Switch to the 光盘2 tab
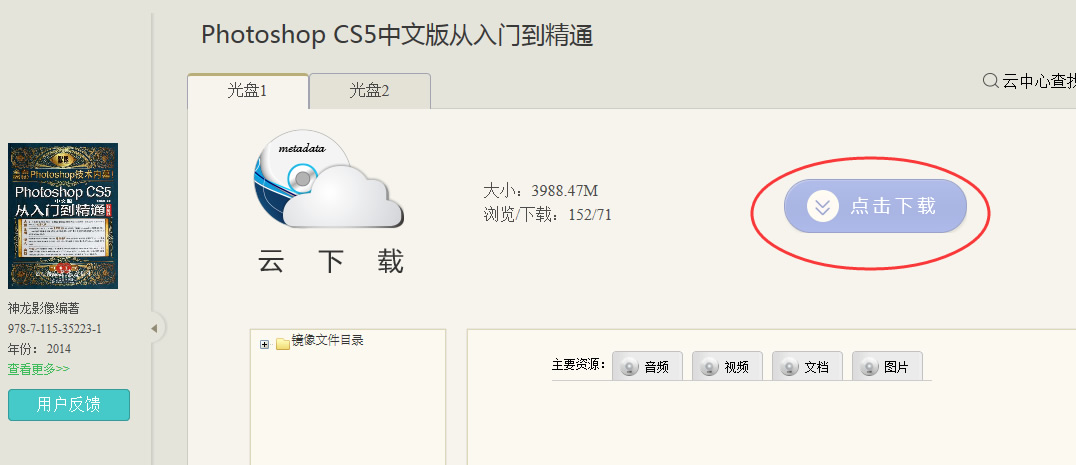Viewport: 1076px width, 465px height. pyautogui.click(x=370, y=91)
